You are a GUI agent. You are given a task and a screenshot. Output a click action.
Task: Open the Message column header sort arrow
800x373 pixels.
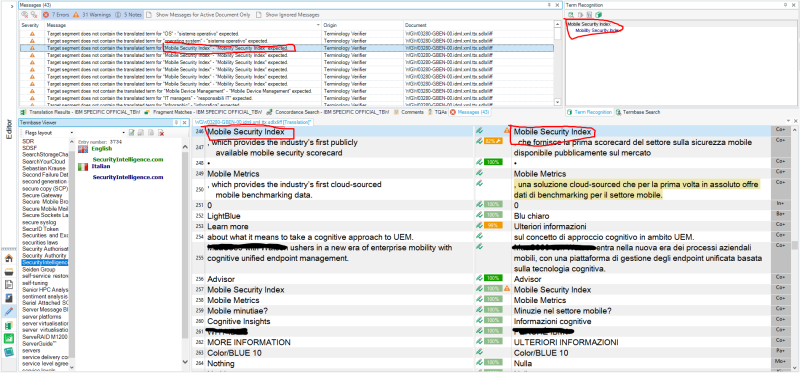pyautogui.click(x=318, y=24)
